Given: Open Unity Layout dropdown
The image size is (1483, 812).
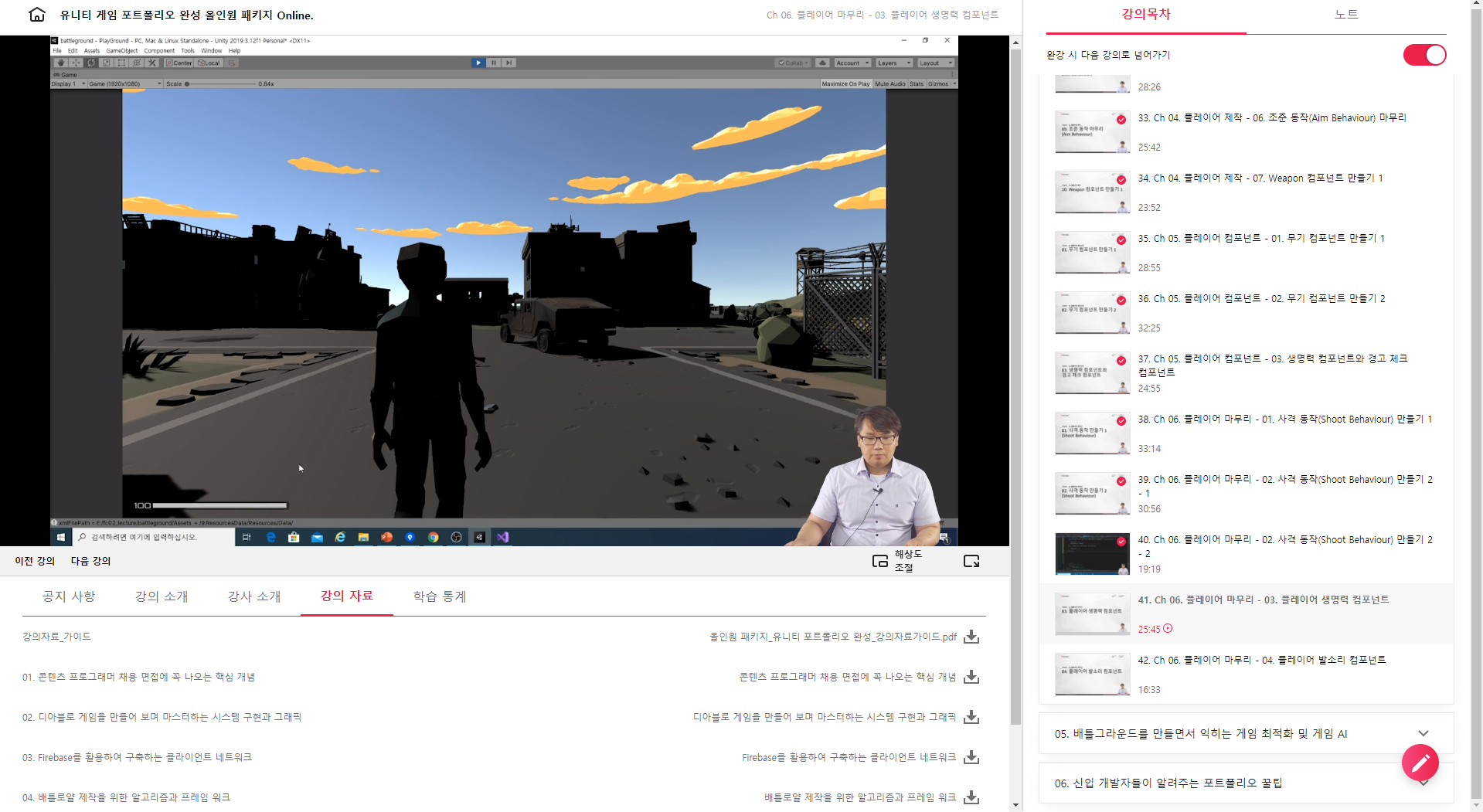Looking at the screenshot, I should 936,63.
